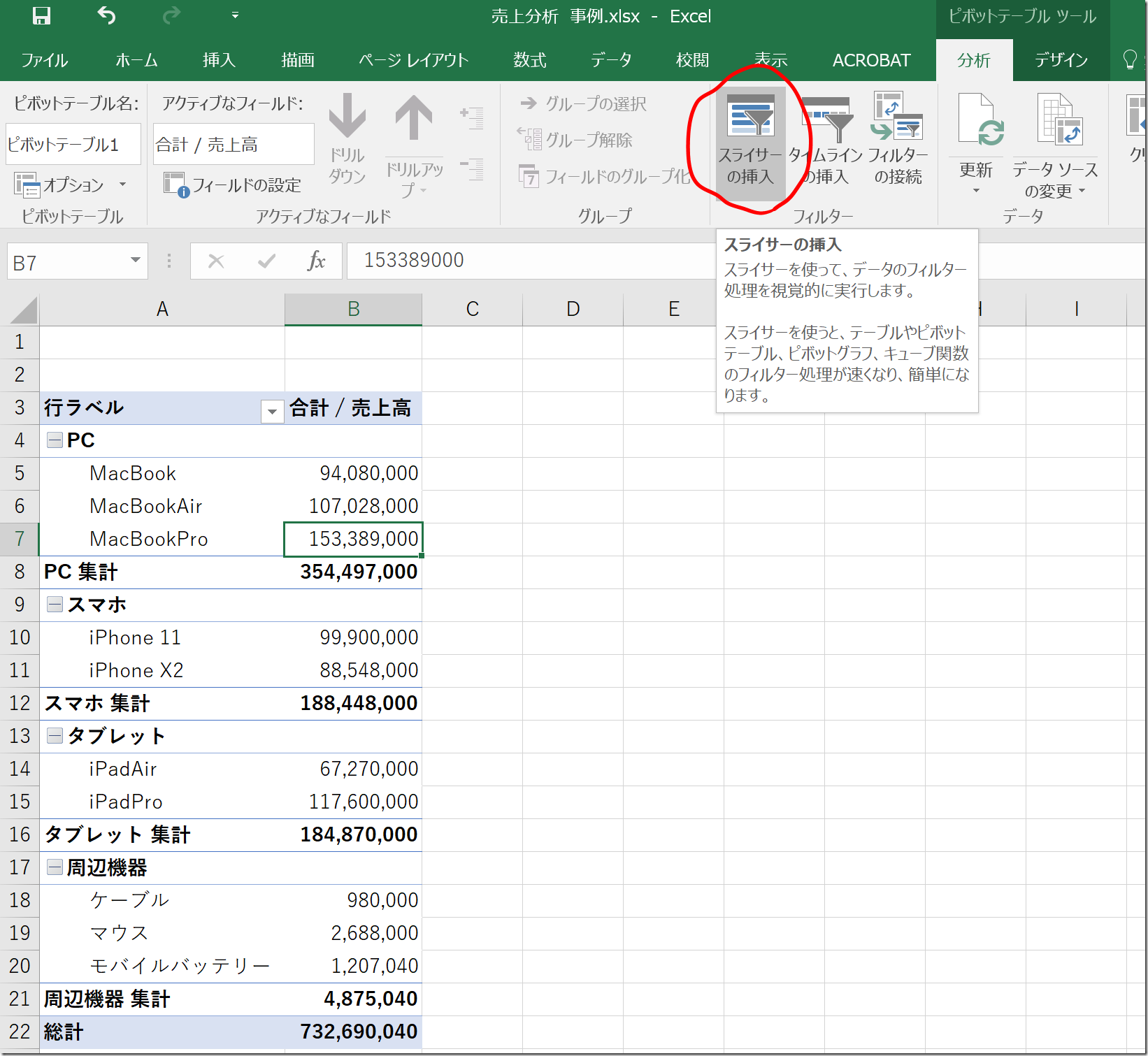Click グループ解除 command

(x=575, y=140)
